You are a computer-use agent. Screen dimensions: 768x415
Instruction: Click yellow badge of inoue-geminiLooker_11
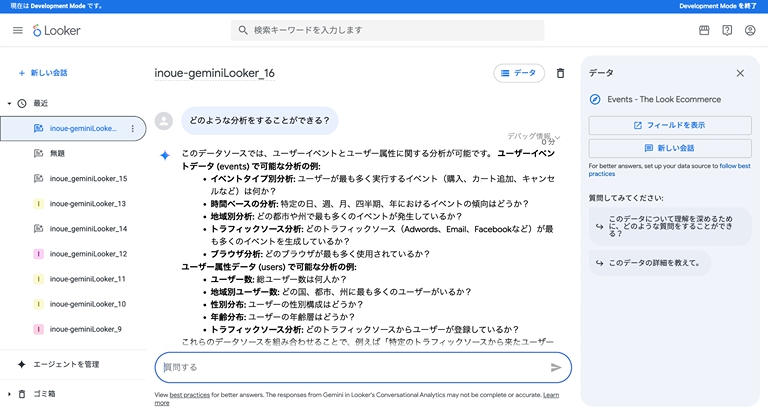pos(38,279)
